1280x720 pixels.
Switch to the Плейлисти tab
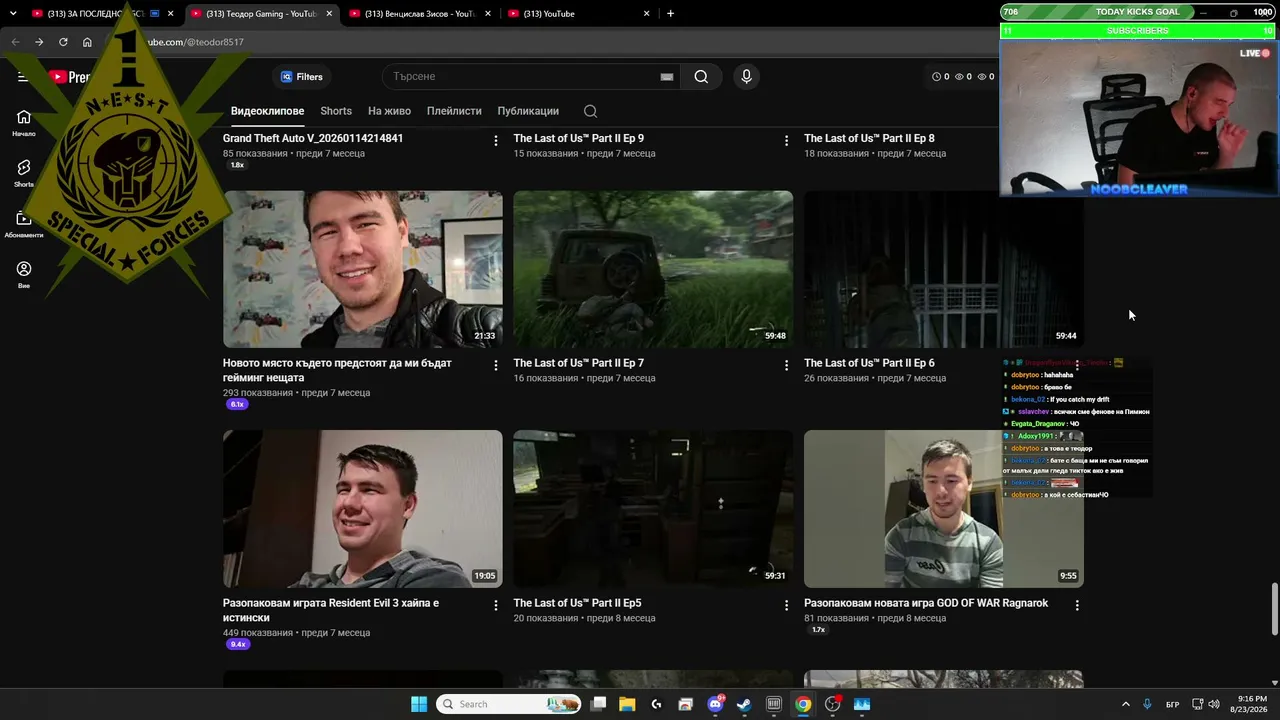click(454, 111)
